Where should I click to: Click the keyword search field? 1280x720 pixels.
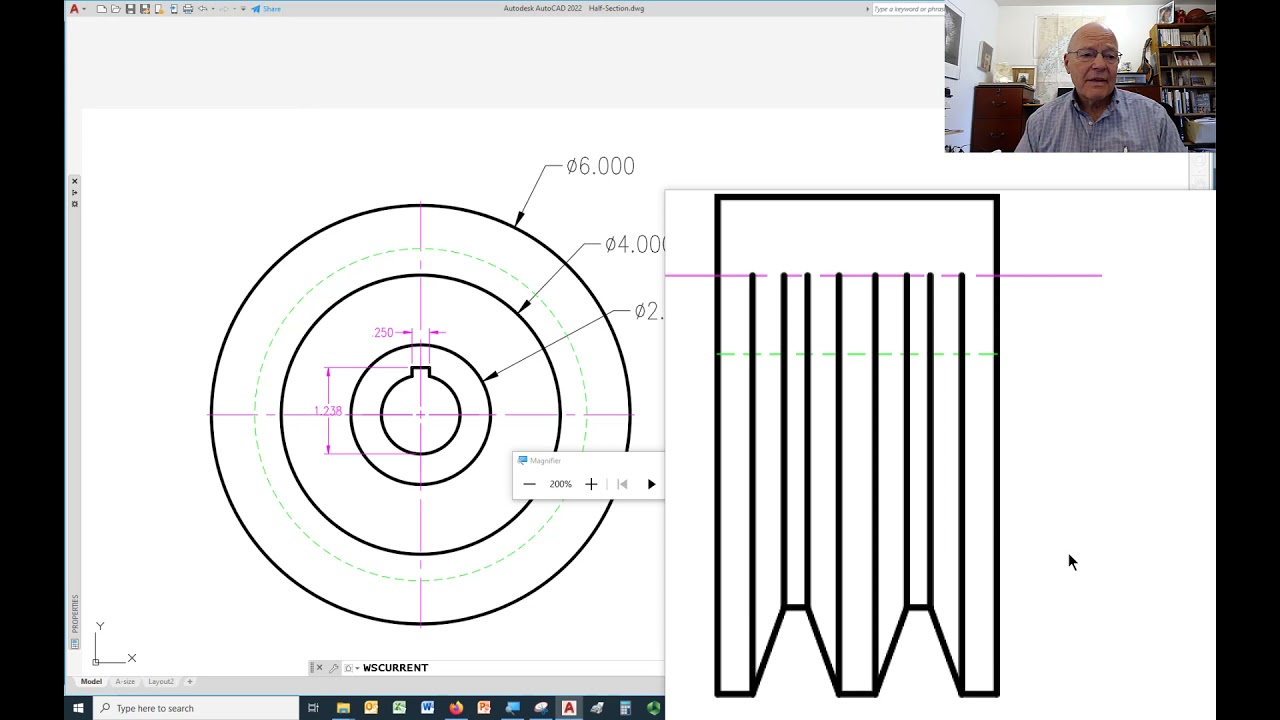pyautogui.click(x=907, y=9)
